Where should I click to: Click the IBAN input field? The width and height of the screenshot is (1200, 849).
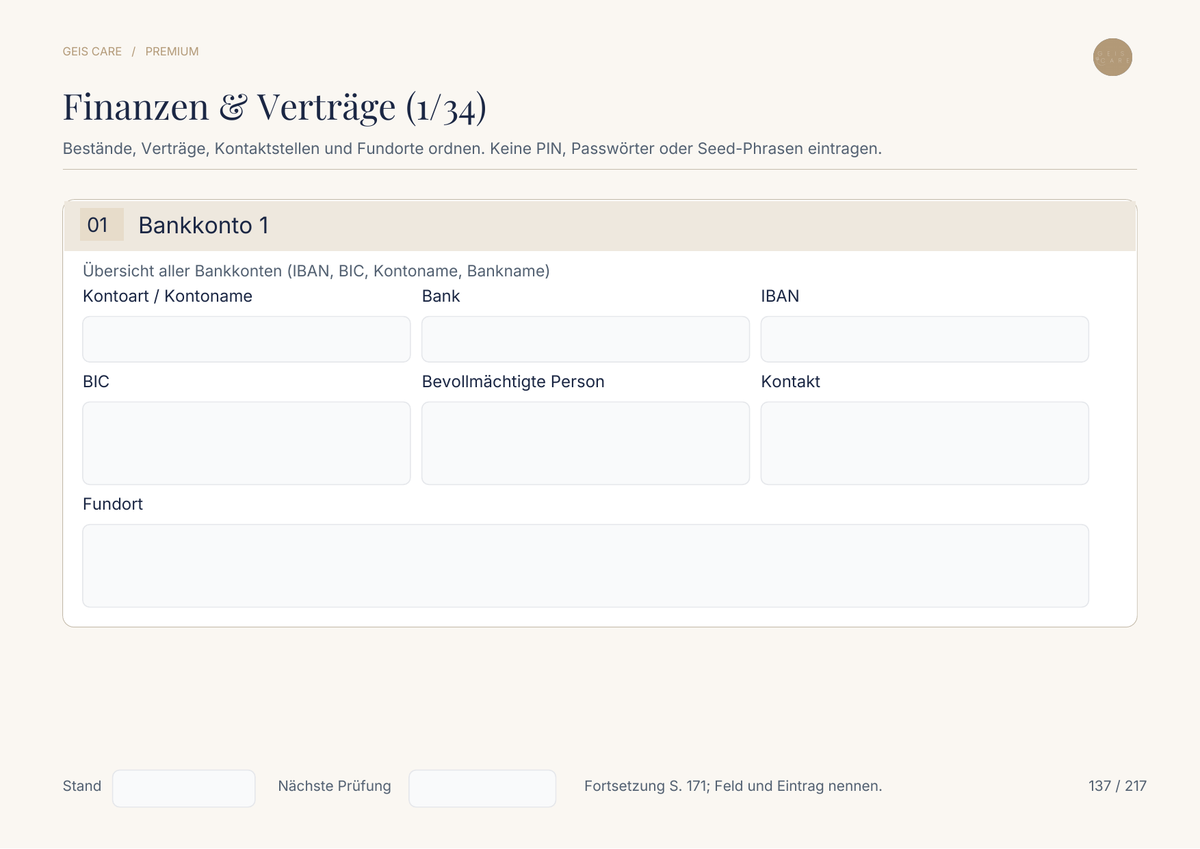(924, 339)
